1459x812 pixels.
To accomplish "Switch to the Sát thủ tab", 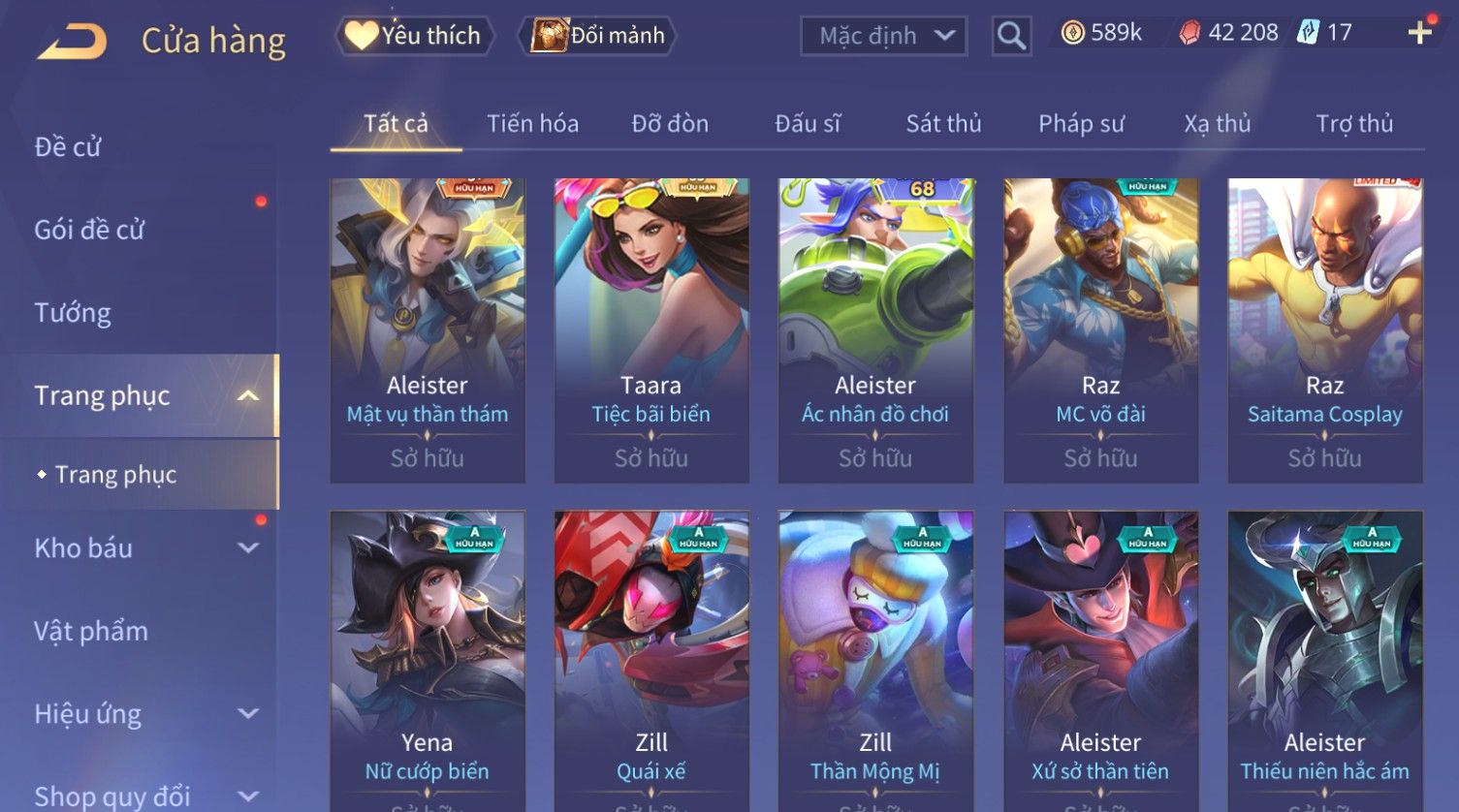I will [943, 124].
